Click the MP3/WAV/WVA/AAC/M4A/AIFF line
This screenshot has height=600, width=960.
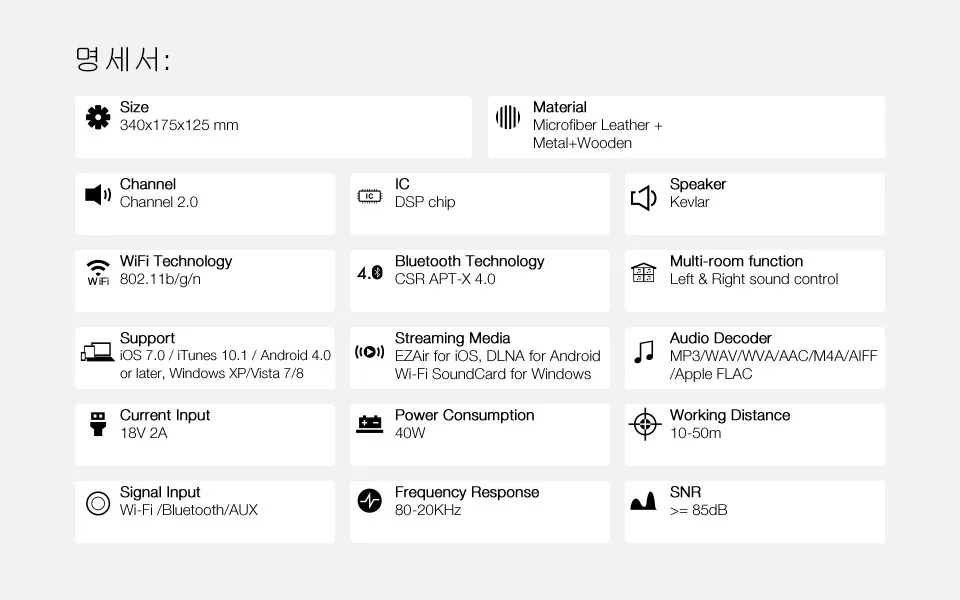[x=773, y=356]
